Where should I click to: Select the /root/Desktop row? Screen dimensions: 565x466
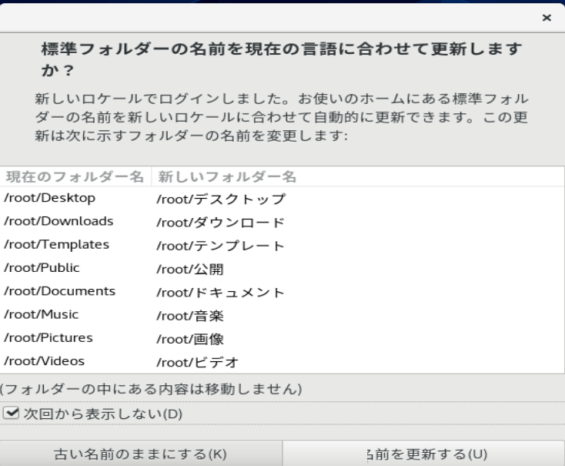(282, 198)
